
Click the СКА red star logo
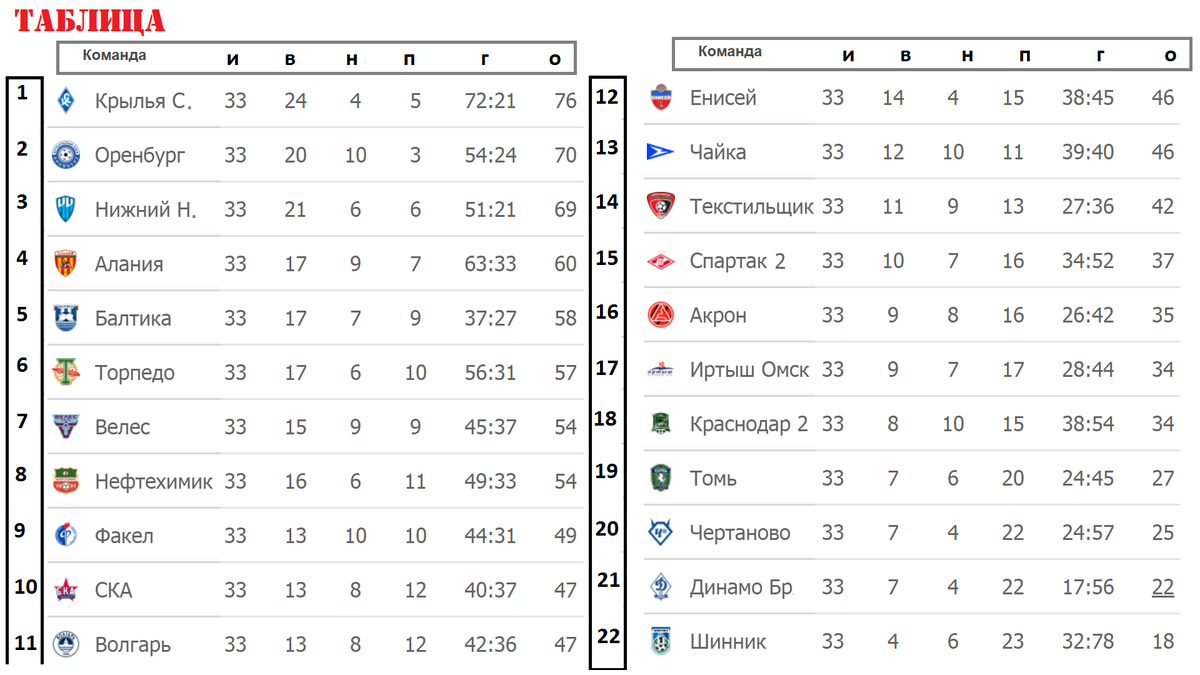65,590
